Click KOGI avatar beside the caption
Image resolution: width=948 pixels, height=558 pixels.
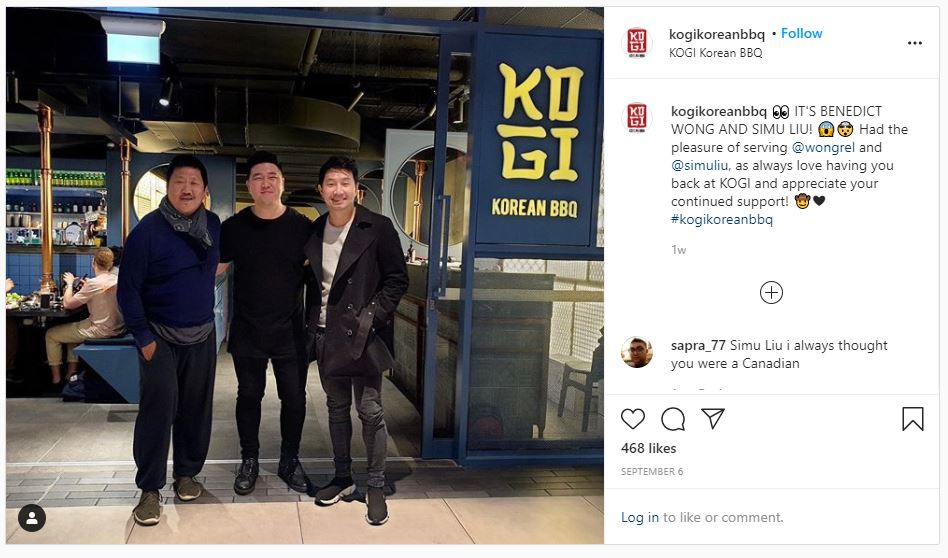(x=637, y=117)
